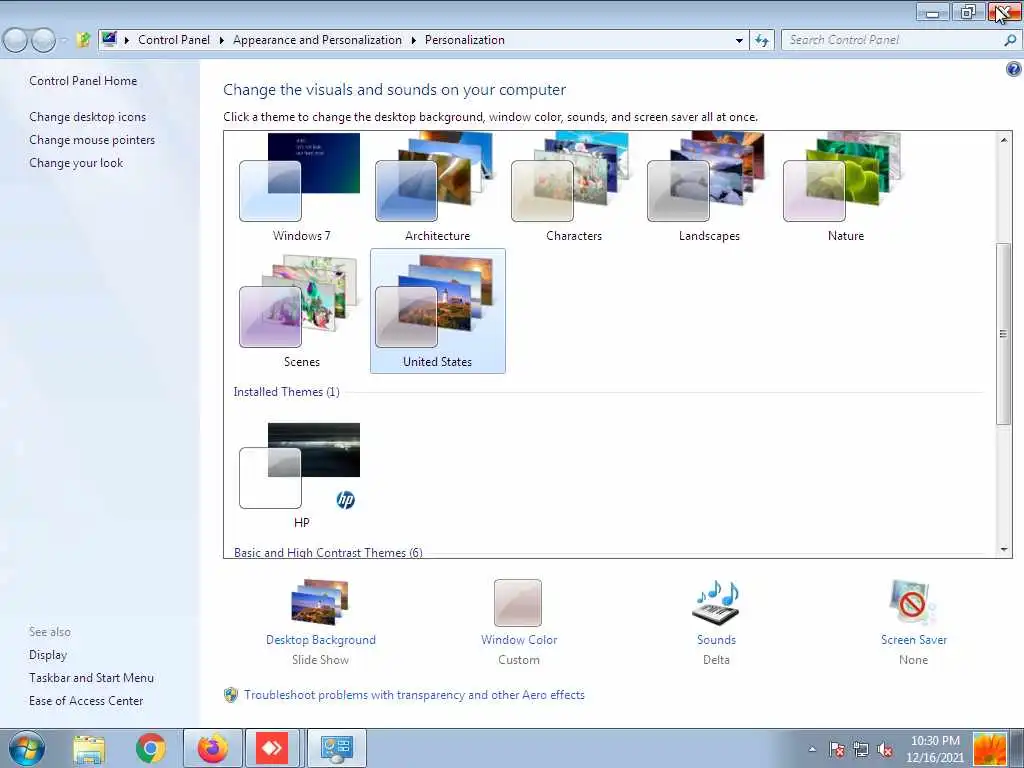
Task: Minimize the Personalization window
Action: (933, 12)
